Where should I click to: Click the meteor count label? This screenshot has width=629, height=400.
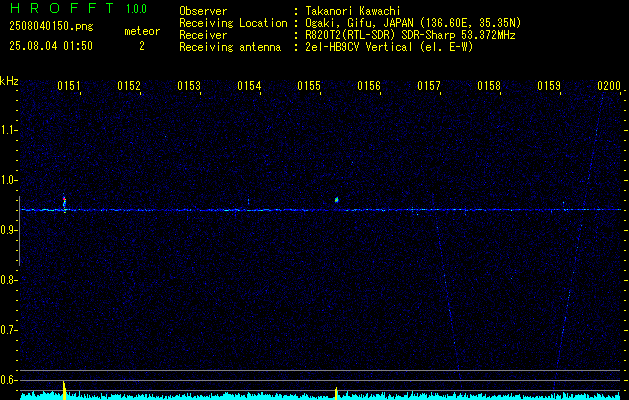click(142, 31)
